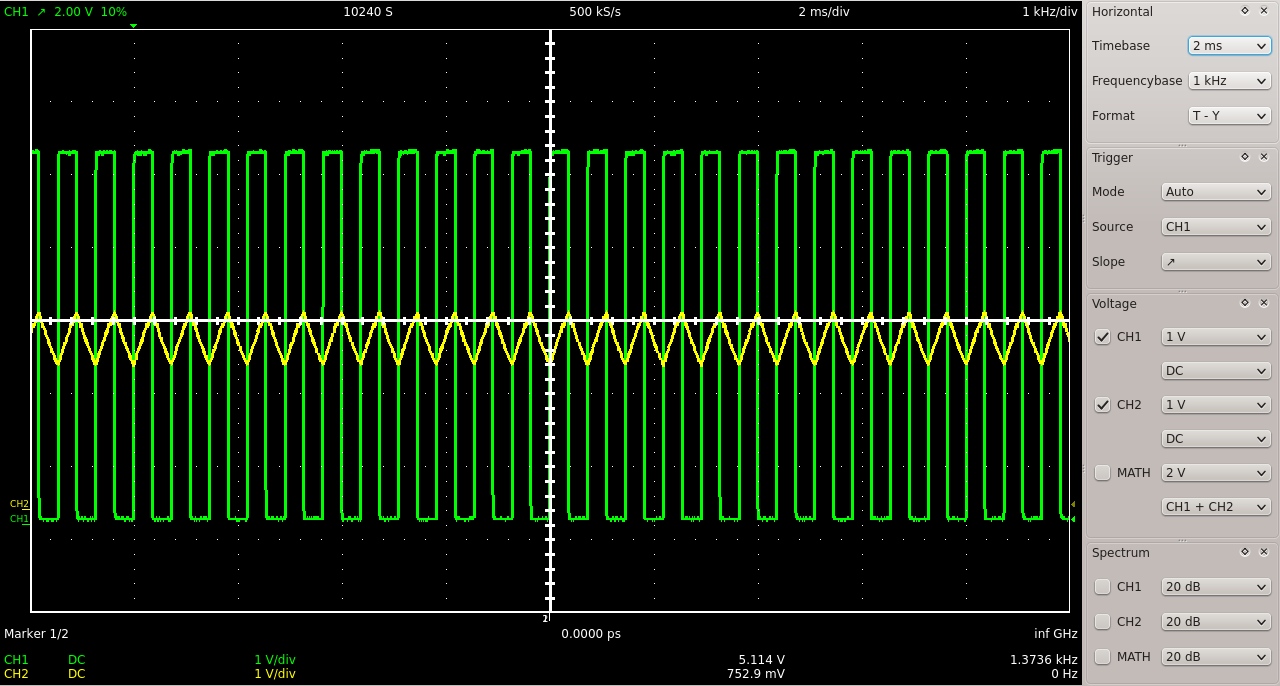Open the Format dropdown showing T - Y
The height and width of the screenshot is (686, 1280).
(x=1229, y=116)
